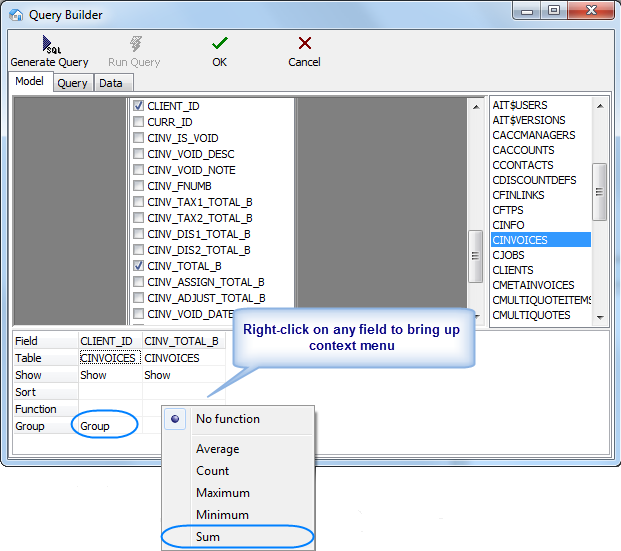Toggle Show cell for CINV_TOTAL_B column
The height and width of the screenshot is (551, 621).
pos(184,375)
